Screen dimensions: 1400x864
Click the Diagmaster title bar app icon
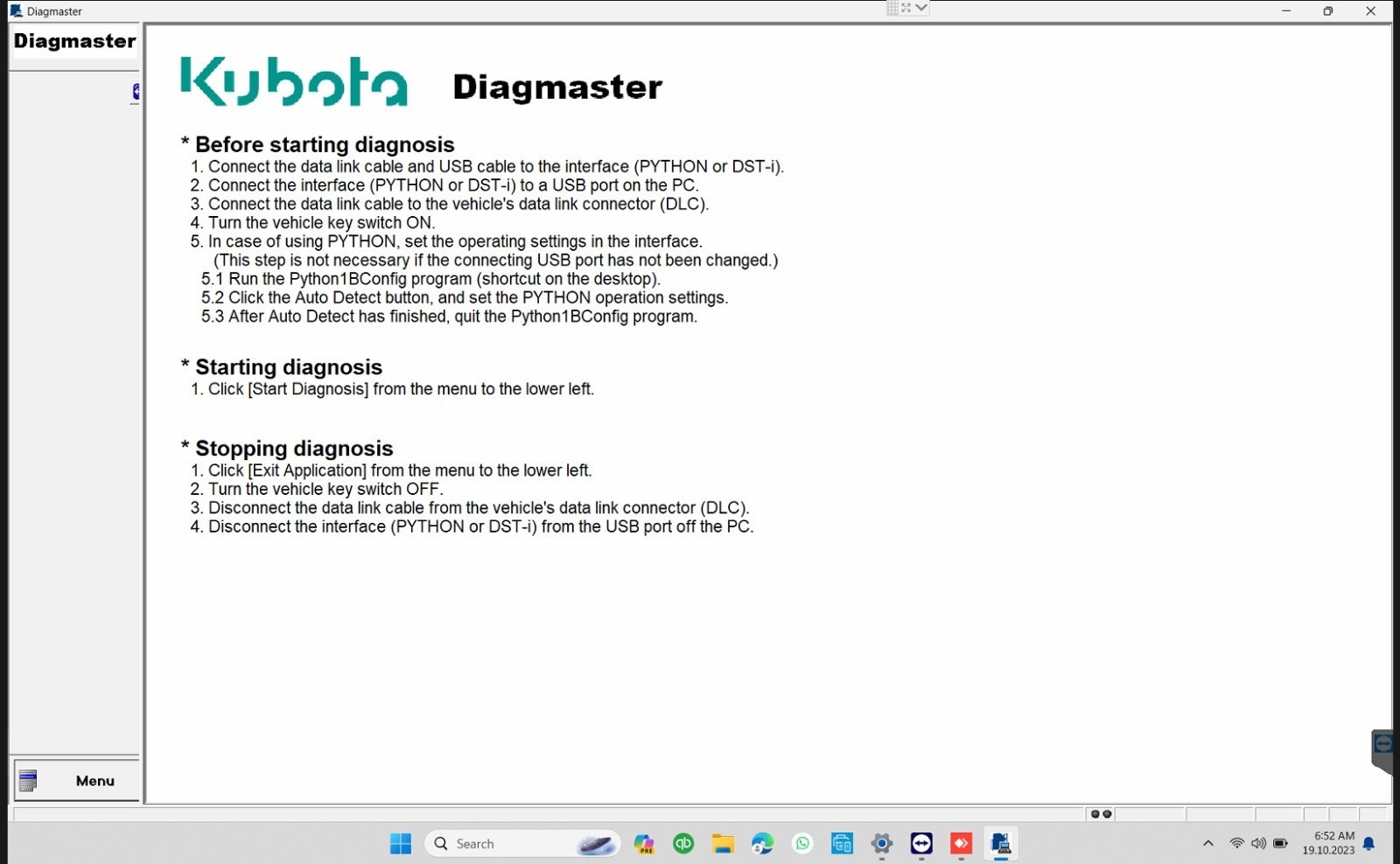click(x=16, y=10)
